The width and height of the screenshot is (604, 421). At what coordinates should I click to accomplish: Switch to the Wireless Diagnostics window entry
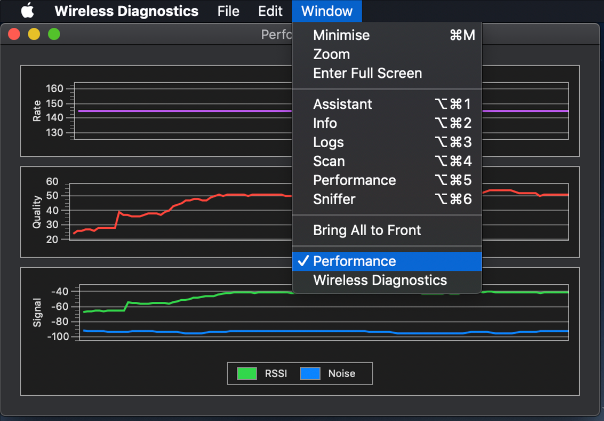pos(387,280)
